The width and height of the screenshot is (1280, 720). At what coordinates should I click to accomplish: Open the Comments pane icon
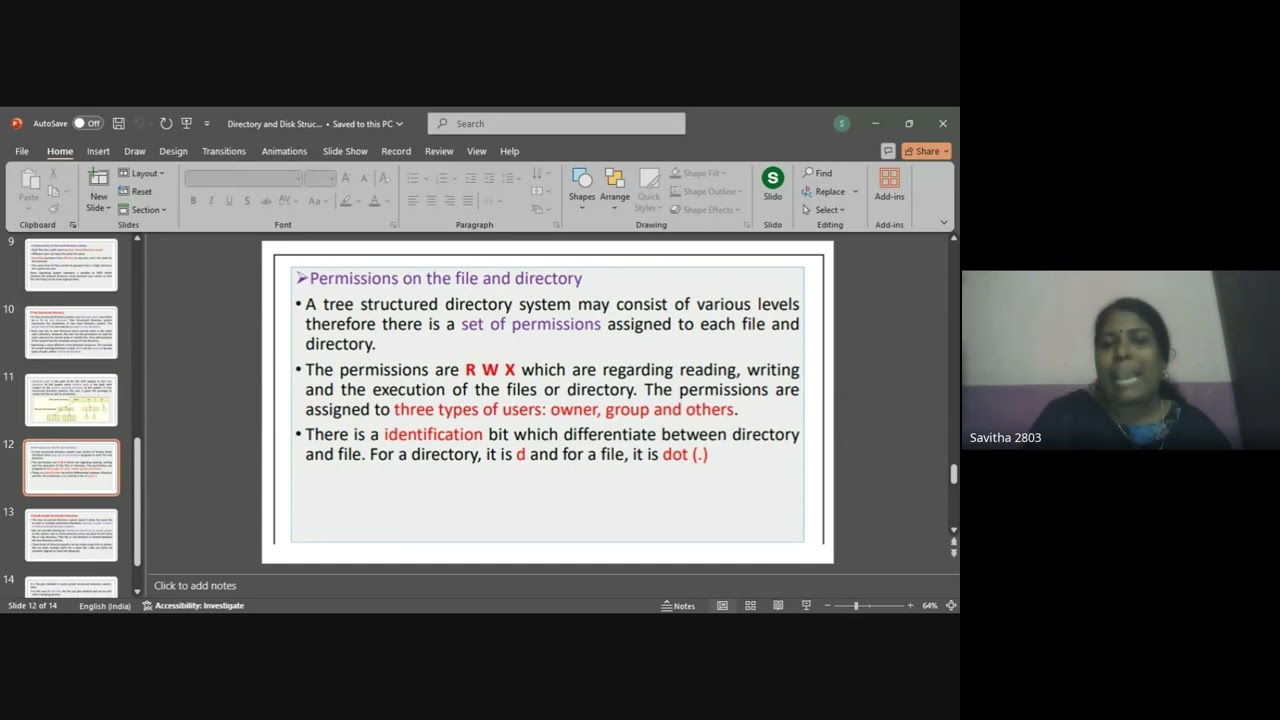pyautogui.click(x=887, y=151)
